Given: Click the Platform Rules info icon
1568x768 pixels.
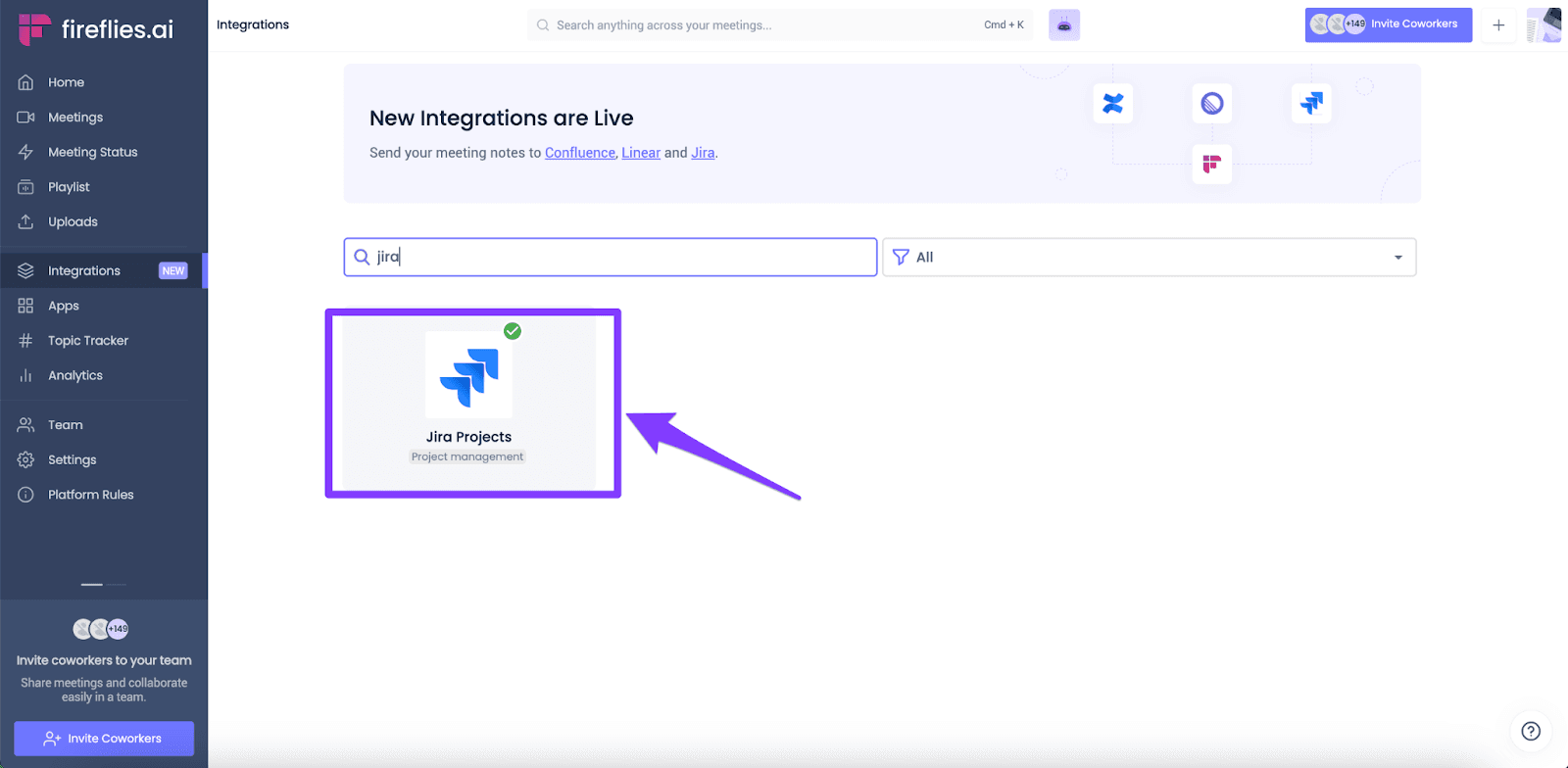Looking at the screenshot, I should point(26,495).
